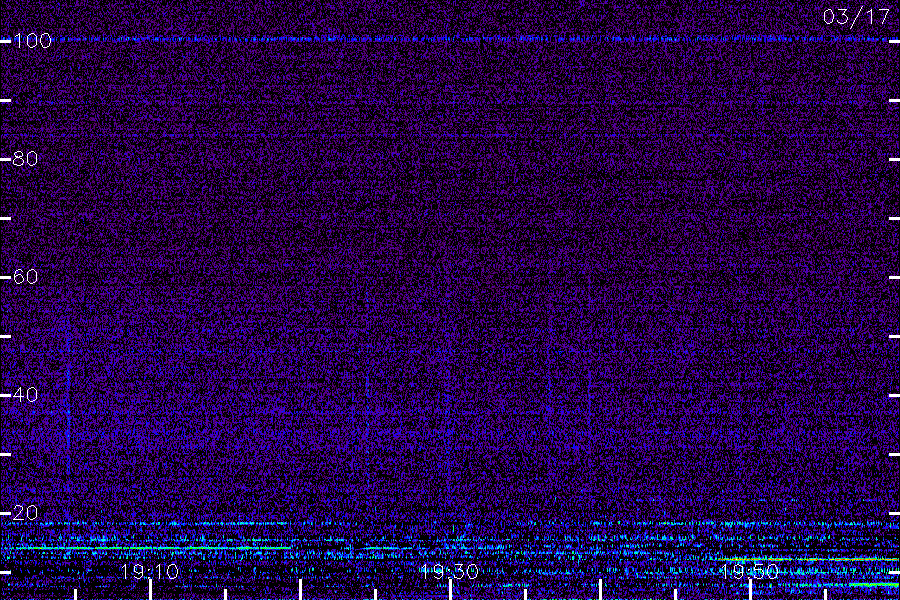Click the 19:30 time label
This screenshot has width=900, height=600.
[449, 572]
